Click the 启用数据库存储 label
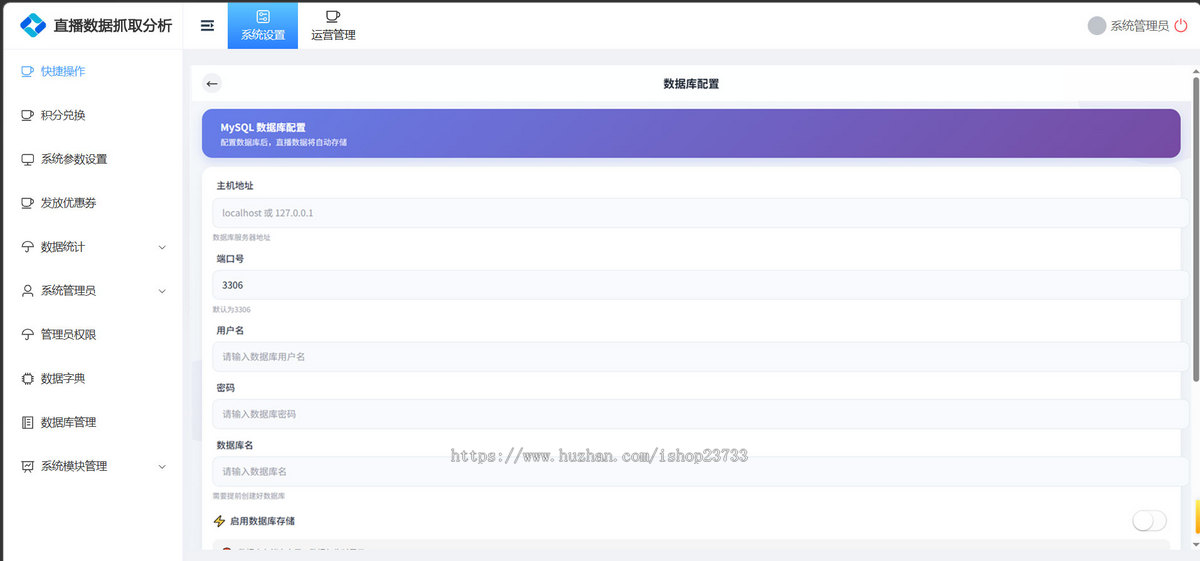Viewport: 1200px width, 561px height. (262, 521)
